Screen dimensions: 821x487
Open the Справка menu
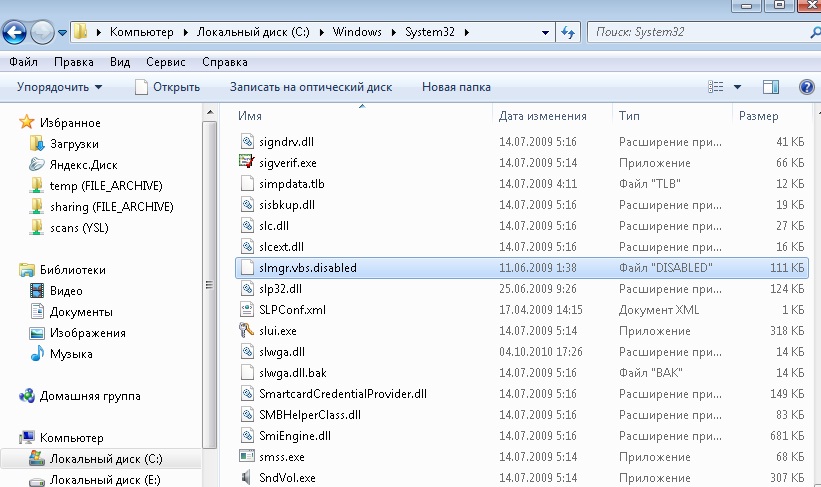[225, 62]
